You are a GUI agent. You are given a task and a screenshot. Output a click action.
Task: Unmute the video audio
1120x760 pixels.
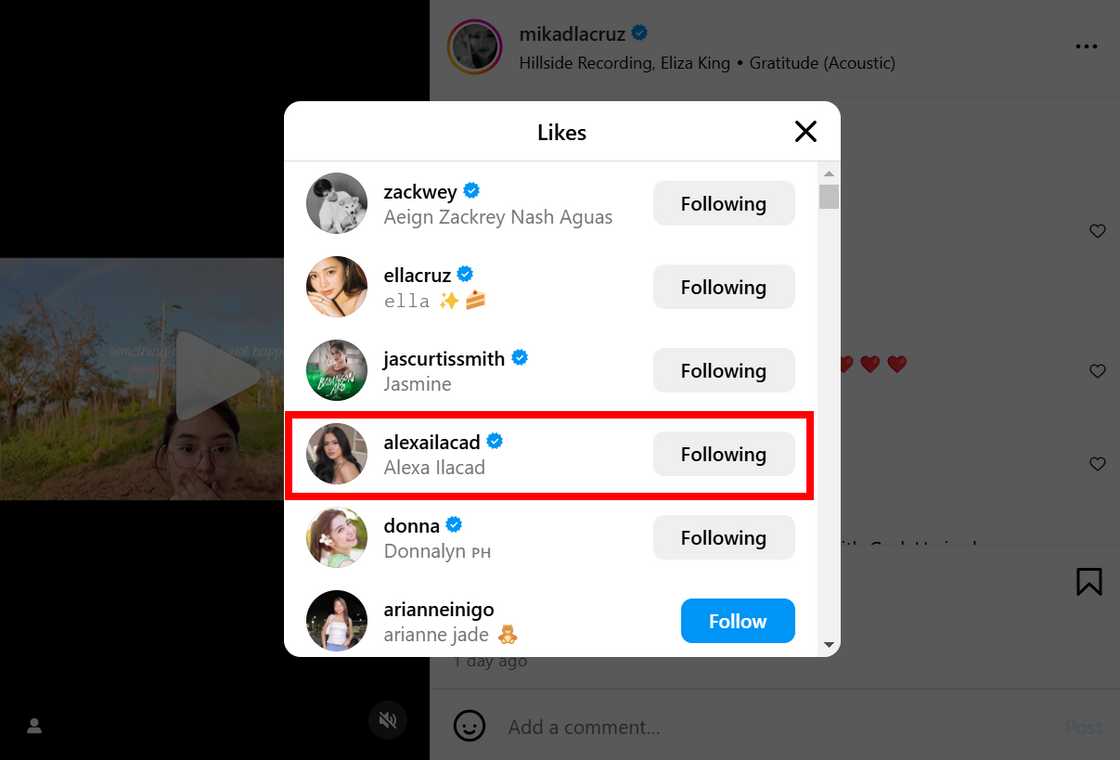click(388, 719)
